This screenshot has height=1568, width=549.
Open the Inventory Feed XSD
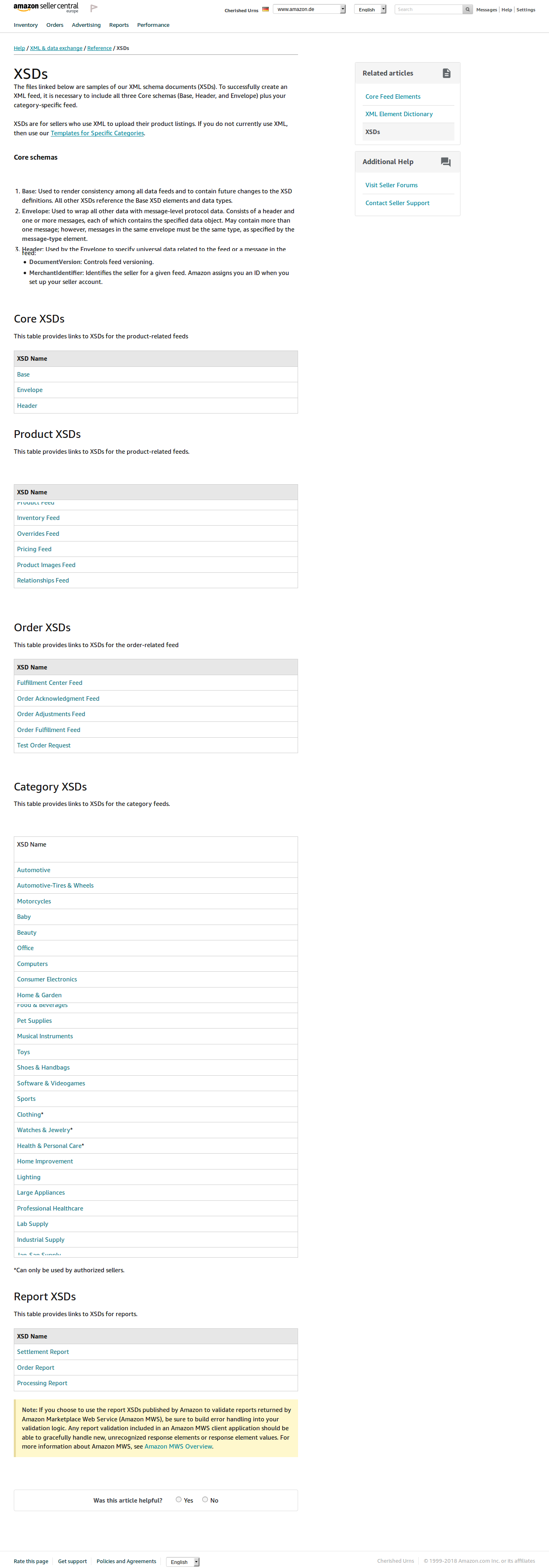click(x=38, y=518)
